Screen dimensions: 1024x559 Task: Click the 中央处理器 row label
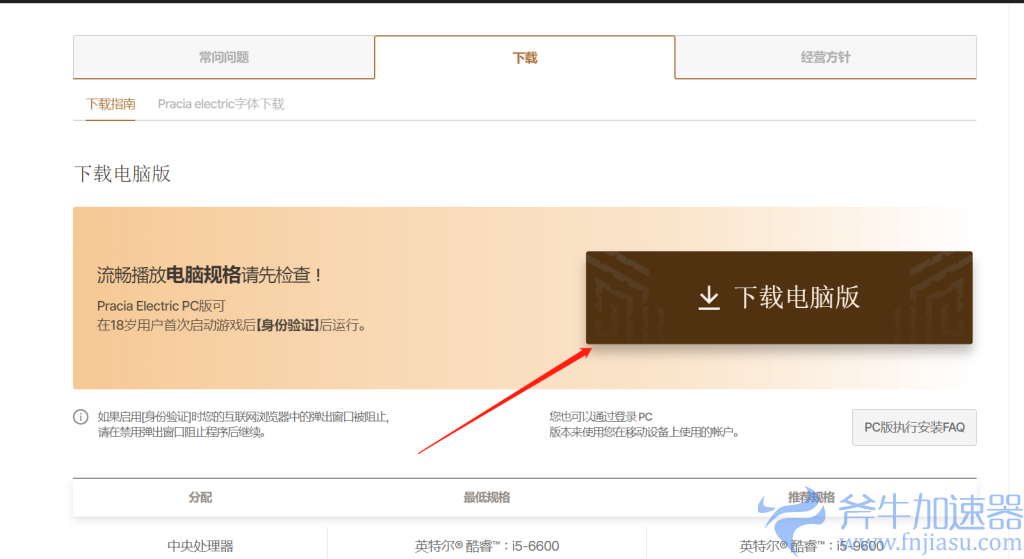click(200, 546)
